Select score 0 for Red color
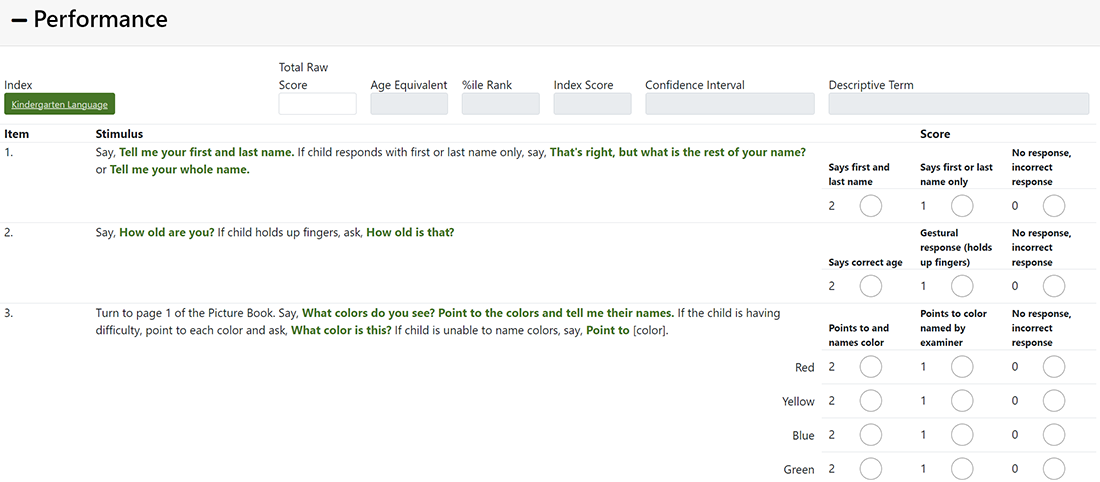Screen dimensions: 1100x482 (x=1054, y=367)
